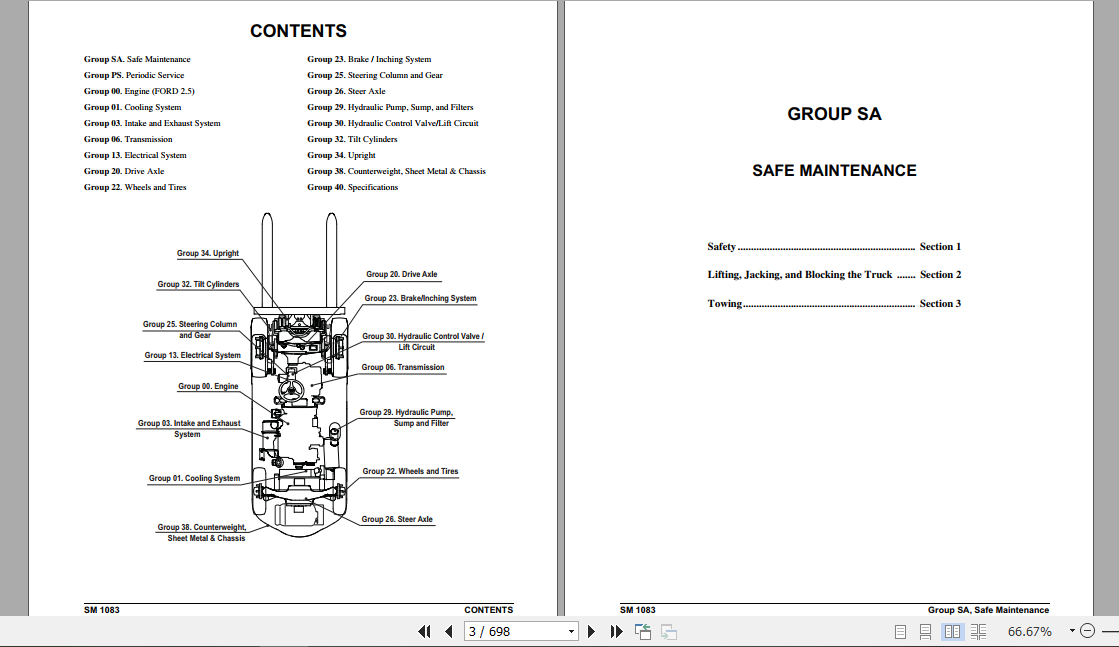This screenshot has height=647, width=1119.
Task: Click 'Group 22. Wheels and Tires' in the contents list
Action: click(x=136, y=187)
